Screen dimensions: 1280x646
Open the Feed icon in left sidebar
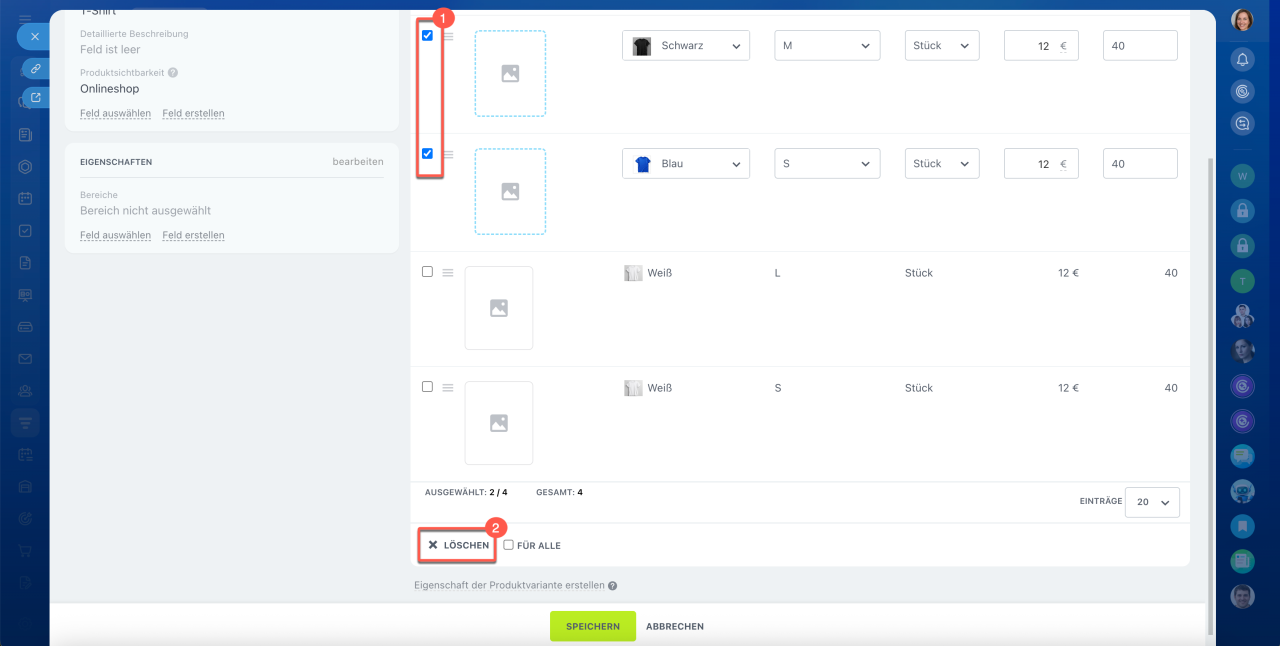[x=25, y=134]
